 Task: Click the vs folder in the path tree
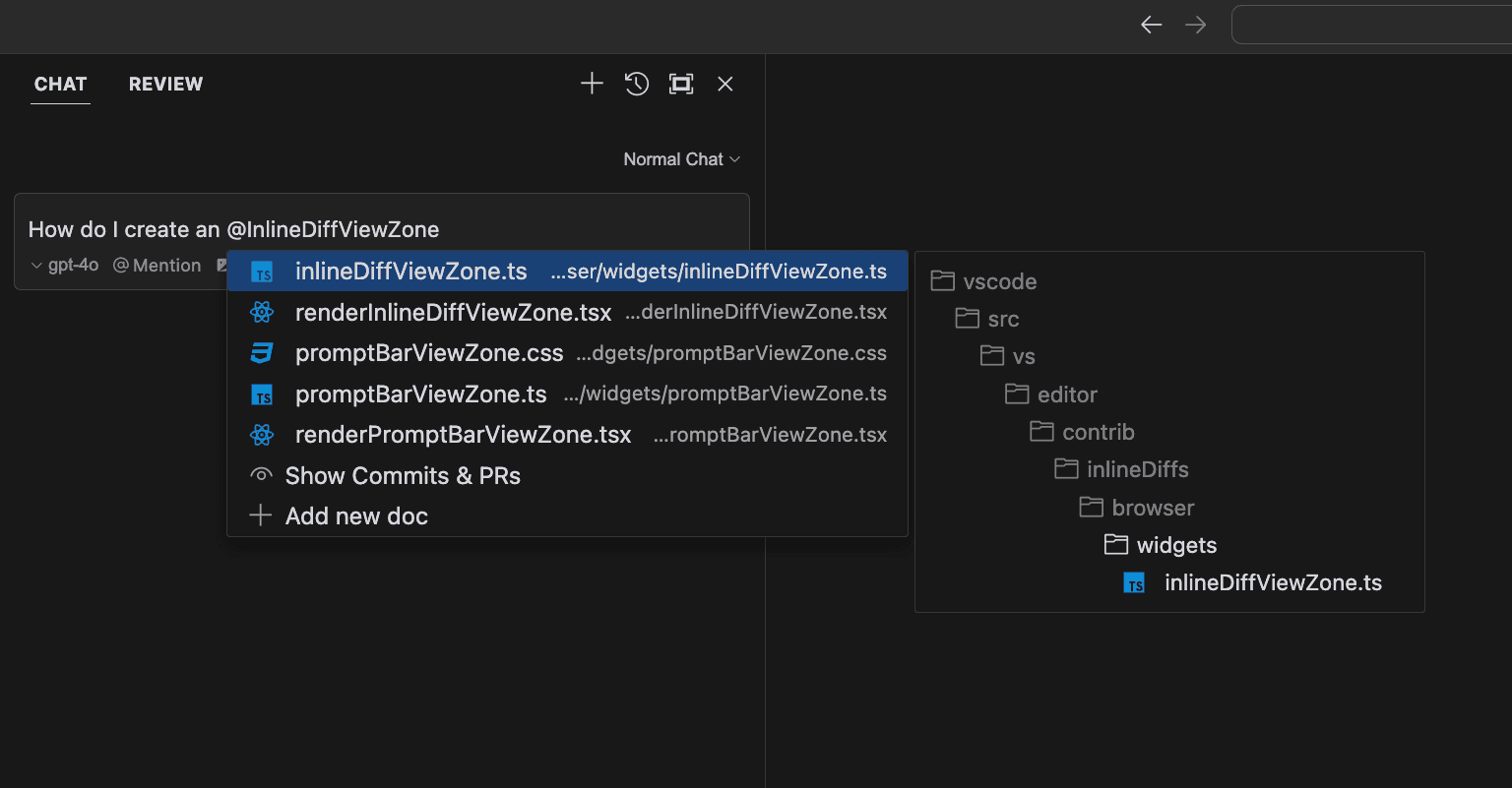click(1008, 356)
